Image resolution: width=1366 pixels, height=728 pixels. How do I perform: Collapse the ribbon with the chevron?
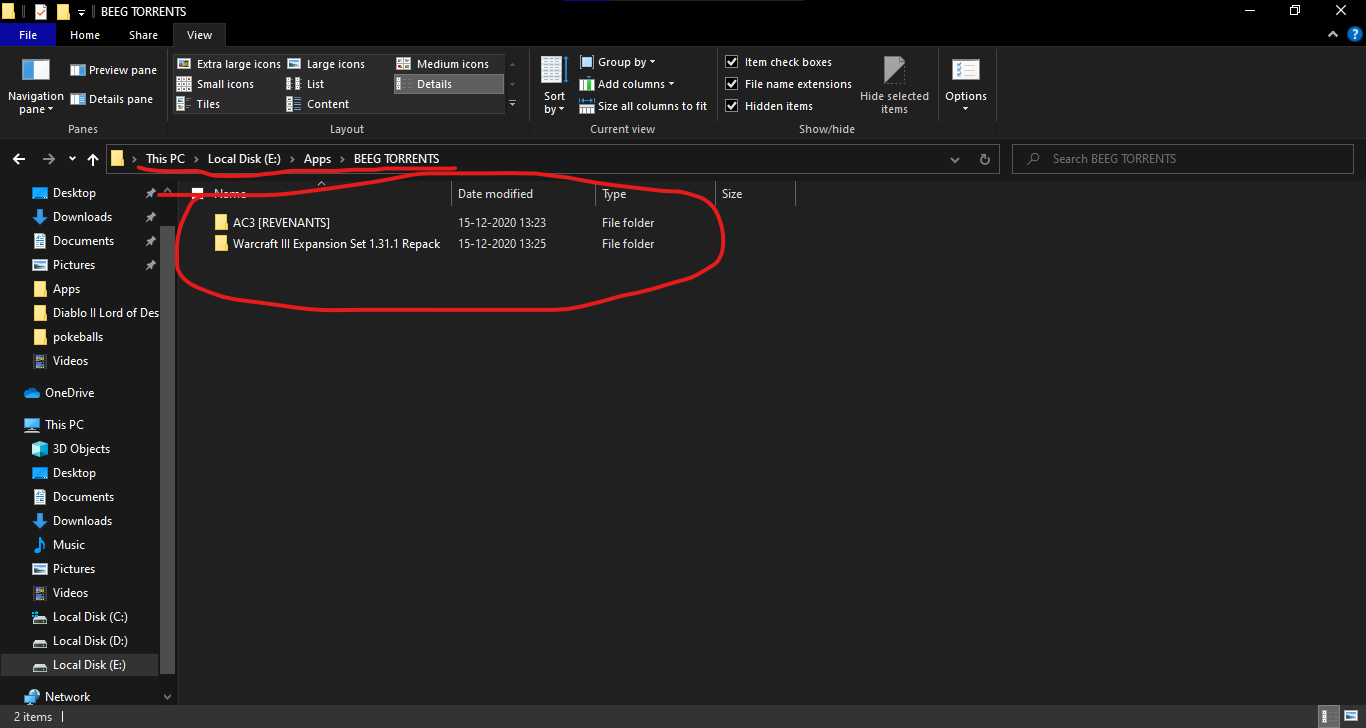tap(1331, 34)
